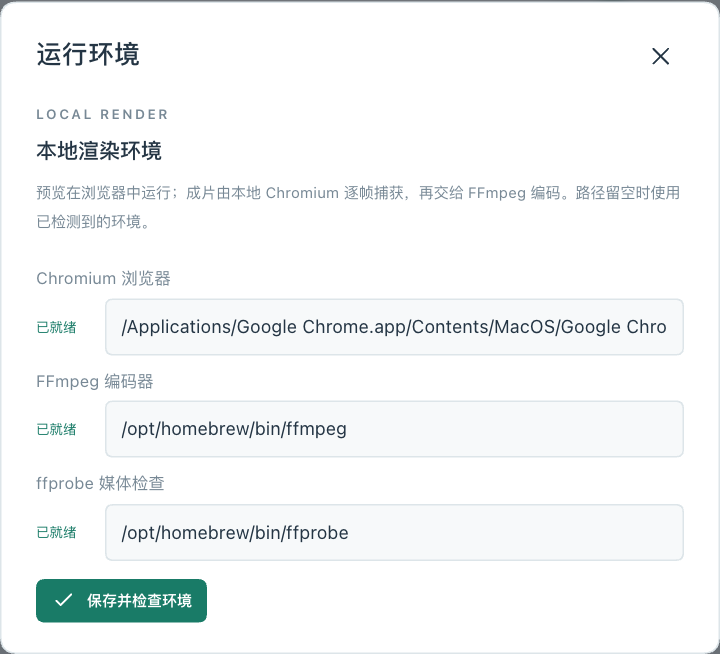Click the 运行环境 dialog title
This screenshot has height=654, width=720.
click(88, 55)
